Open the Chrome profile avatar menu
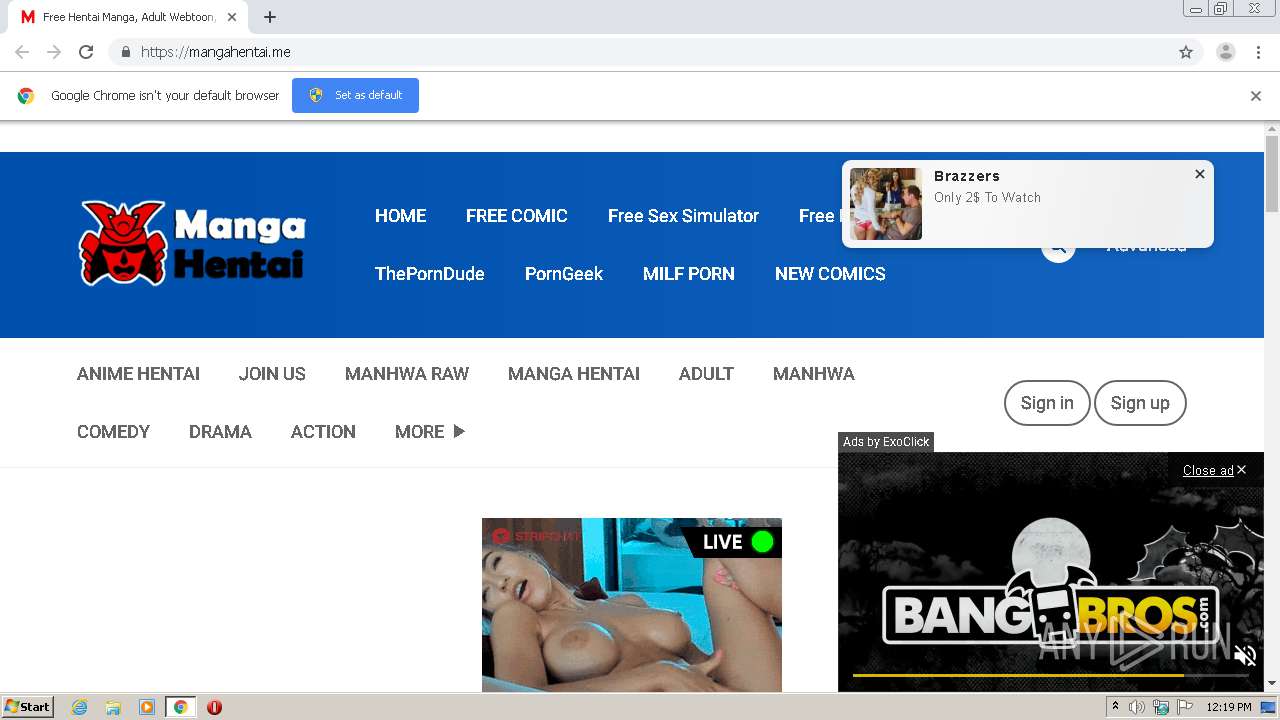 click(1225, 52)
